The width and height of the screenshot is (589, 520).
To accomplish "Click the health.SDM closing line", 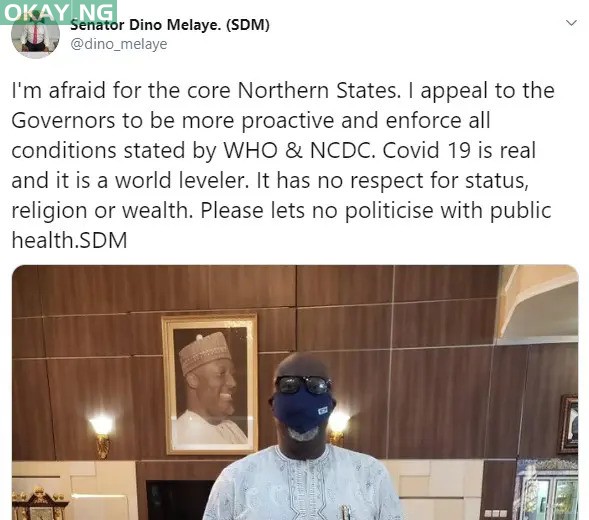I will 69,240.
